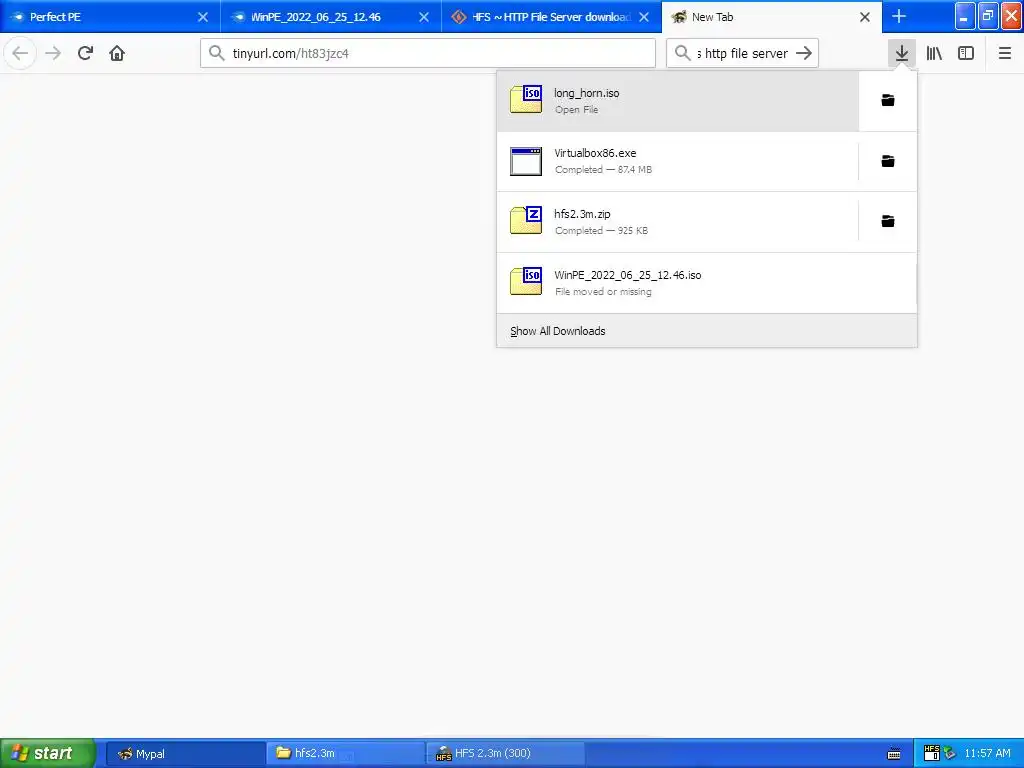This screenshot has height=768, width=1024.
Task: Open containing folder for Virtualbox86.exe
Action: click(888, 161)
